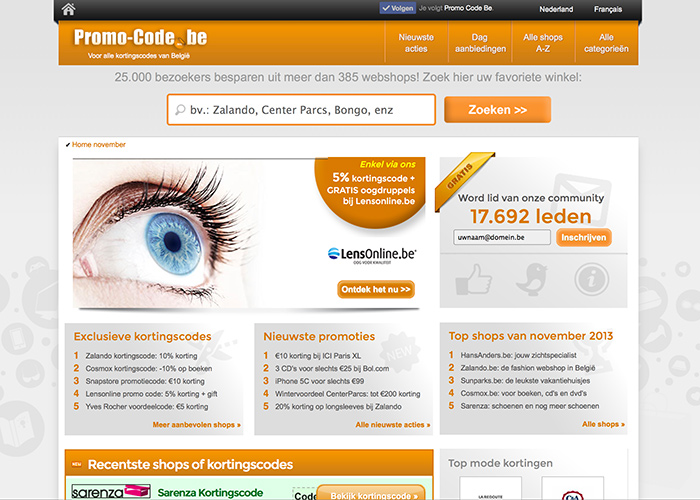This screenshot has width=700, height=500.
Task: Open Dag aanbiedingen menu
Action: coord(480,43)
